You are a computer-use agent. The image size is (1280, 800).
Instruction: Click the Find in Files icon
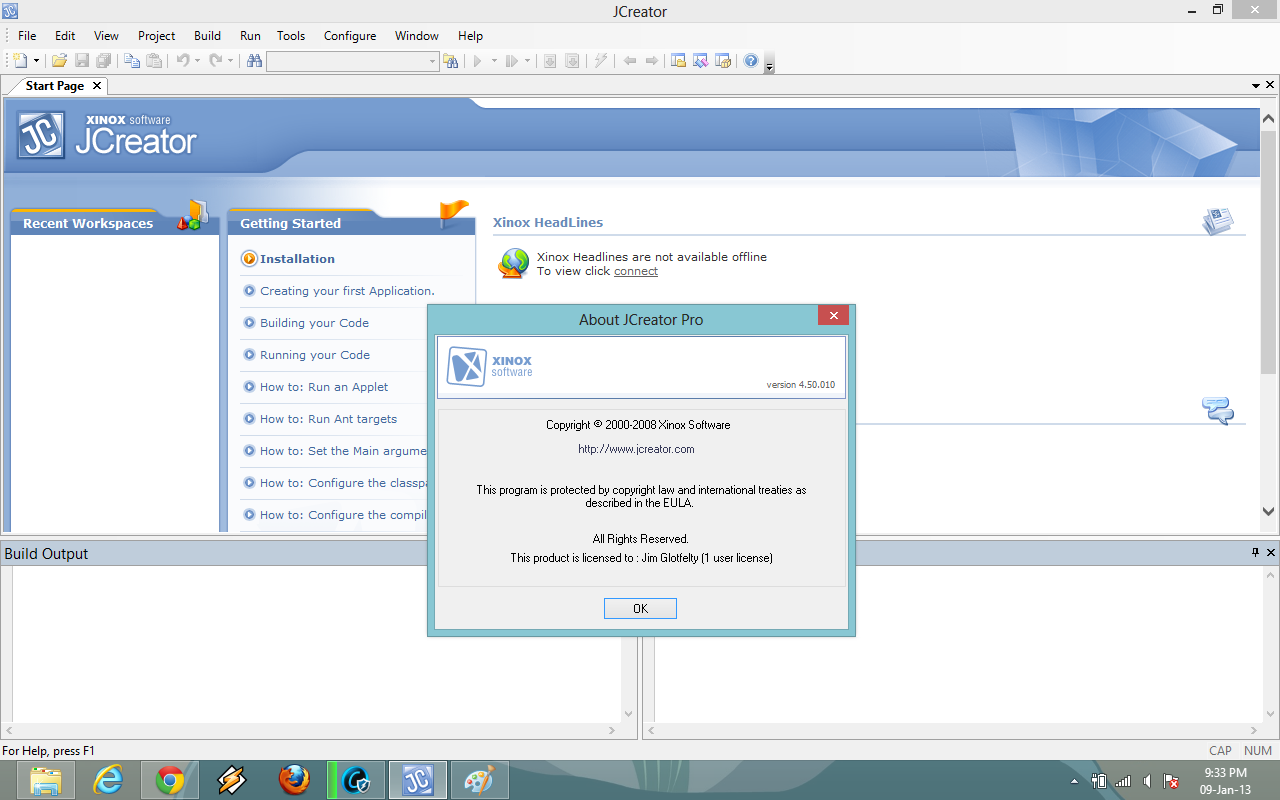coord(451,61)
